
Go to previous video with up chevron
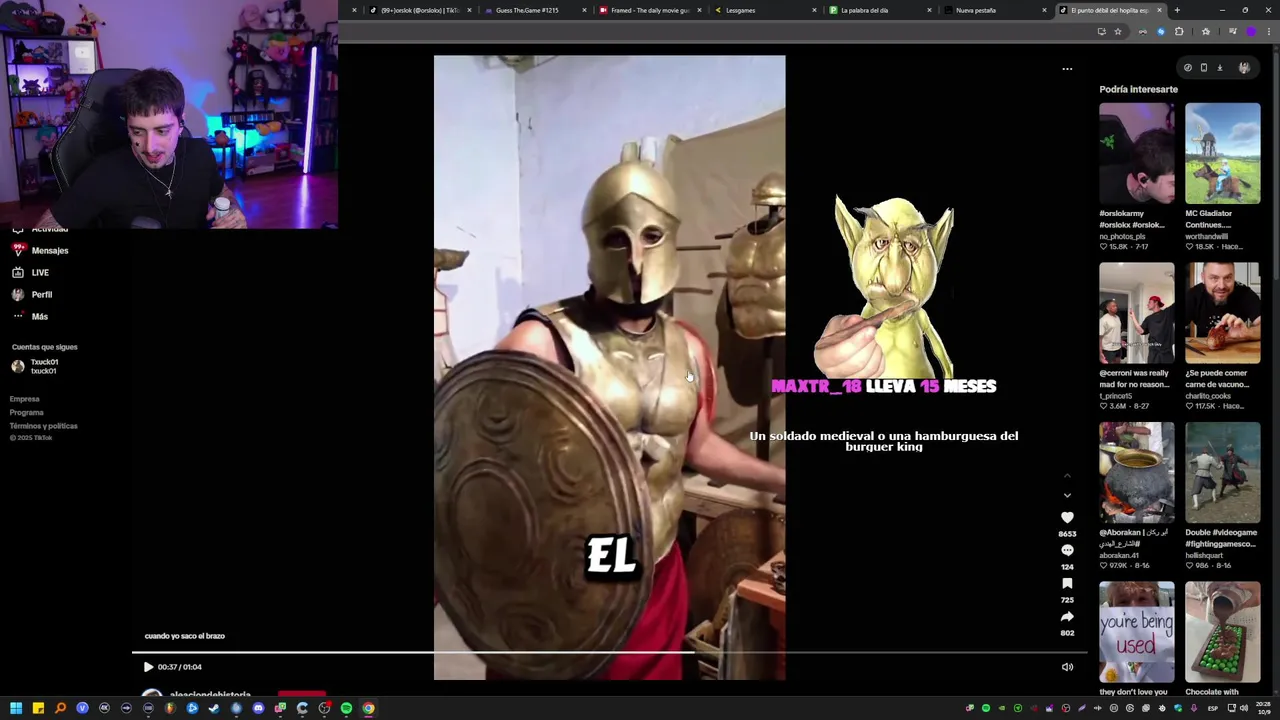click(x=1067, y=475)
